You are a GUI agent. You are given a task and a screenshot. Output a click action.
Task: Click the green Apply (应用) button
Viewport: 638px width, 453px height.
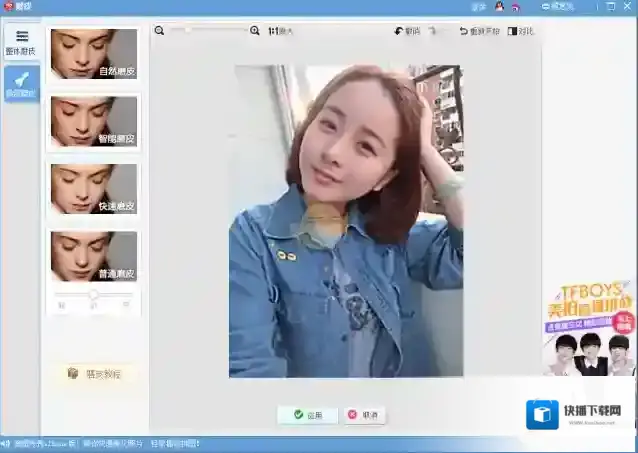click(307, 414)
